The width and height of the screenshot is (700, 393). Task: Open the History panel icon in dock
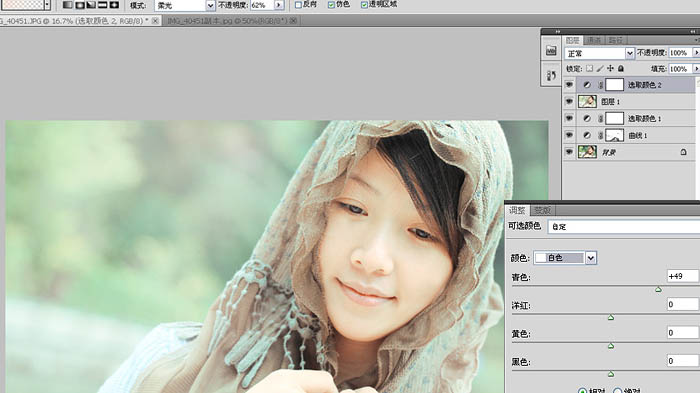[551, 75]
